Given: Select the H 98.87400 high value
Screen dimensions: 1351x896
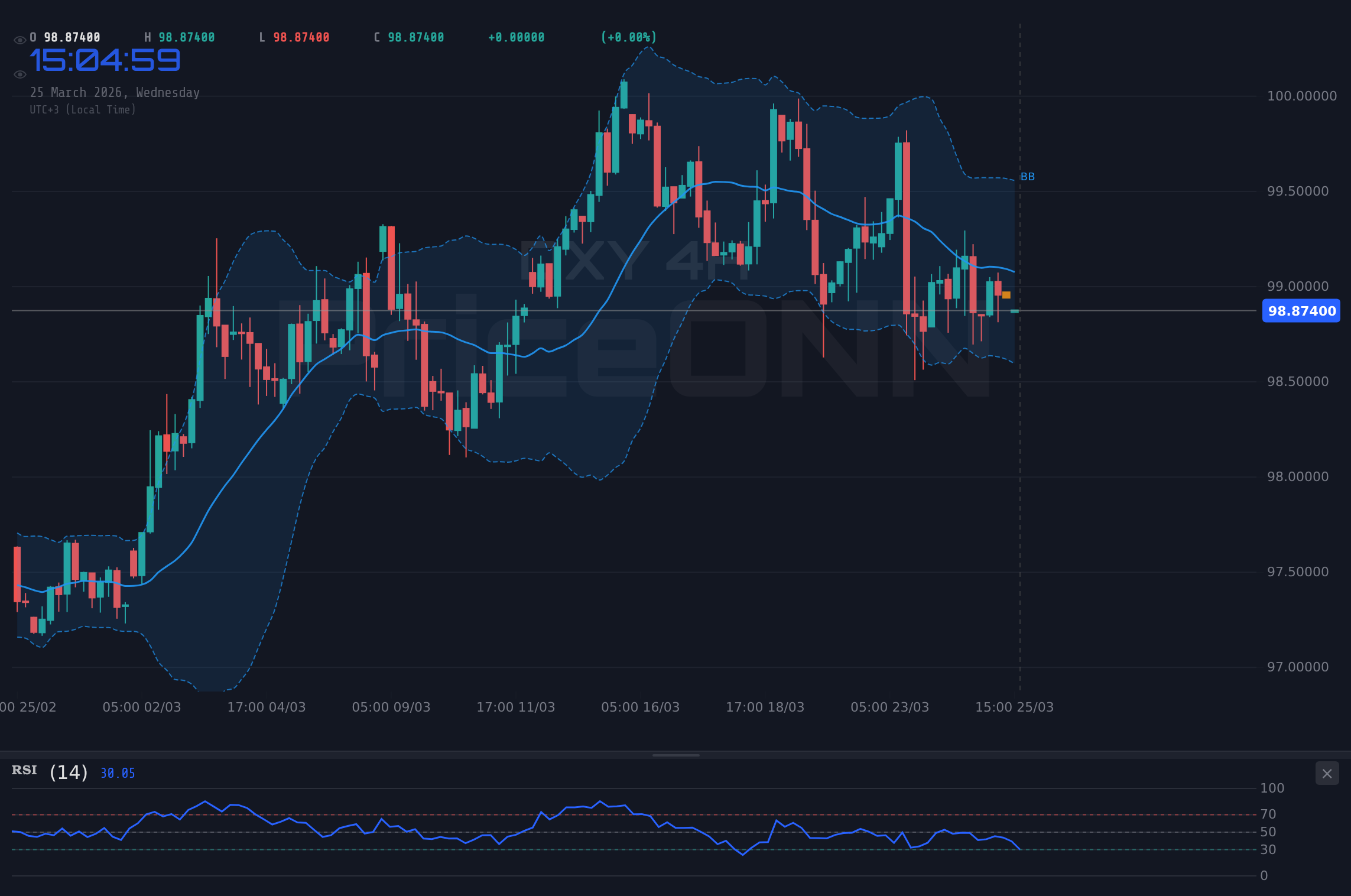Looking at the screenshot, I should 179,37.
